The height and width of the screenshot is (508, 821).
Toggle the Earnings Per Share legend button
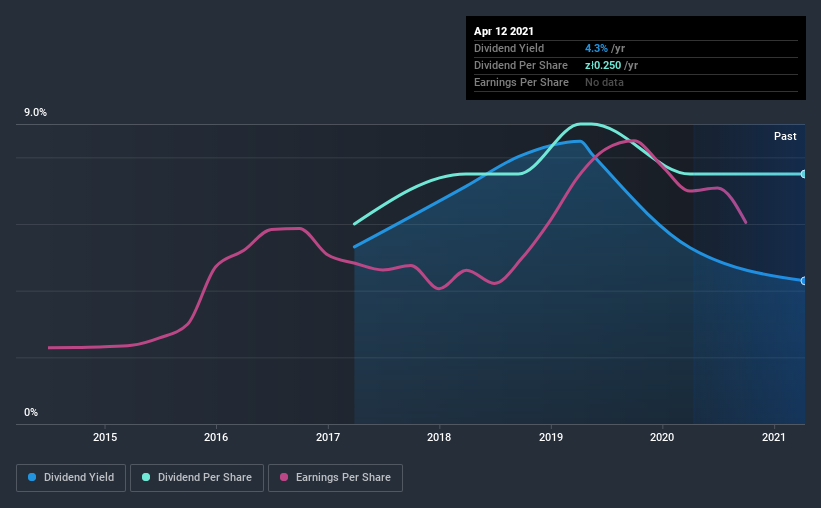point(335,478)
